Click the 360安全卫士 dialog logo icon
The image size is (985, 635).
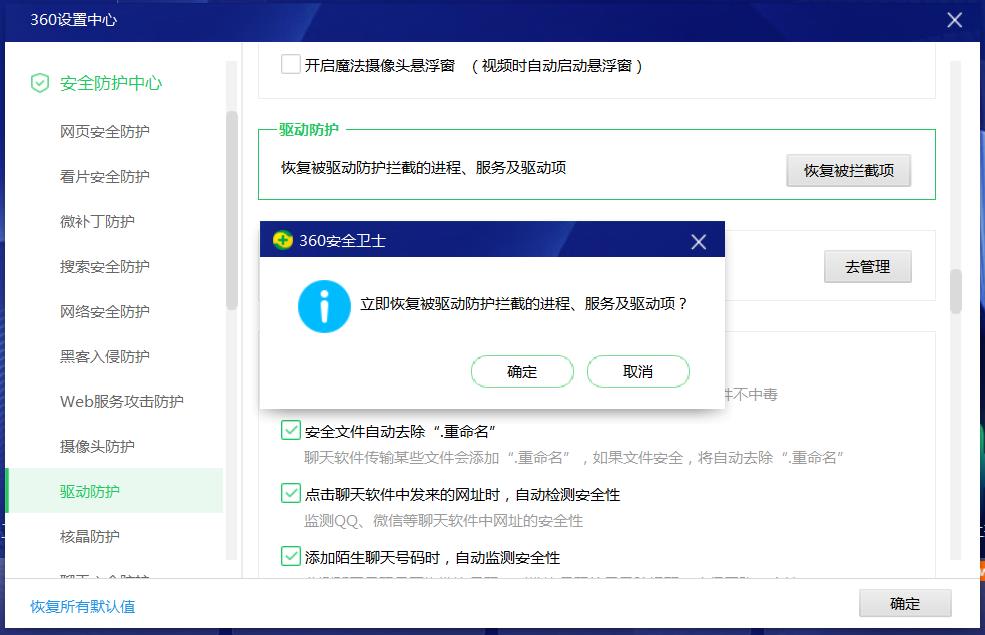pyautogui.click(x=283, y=240)
